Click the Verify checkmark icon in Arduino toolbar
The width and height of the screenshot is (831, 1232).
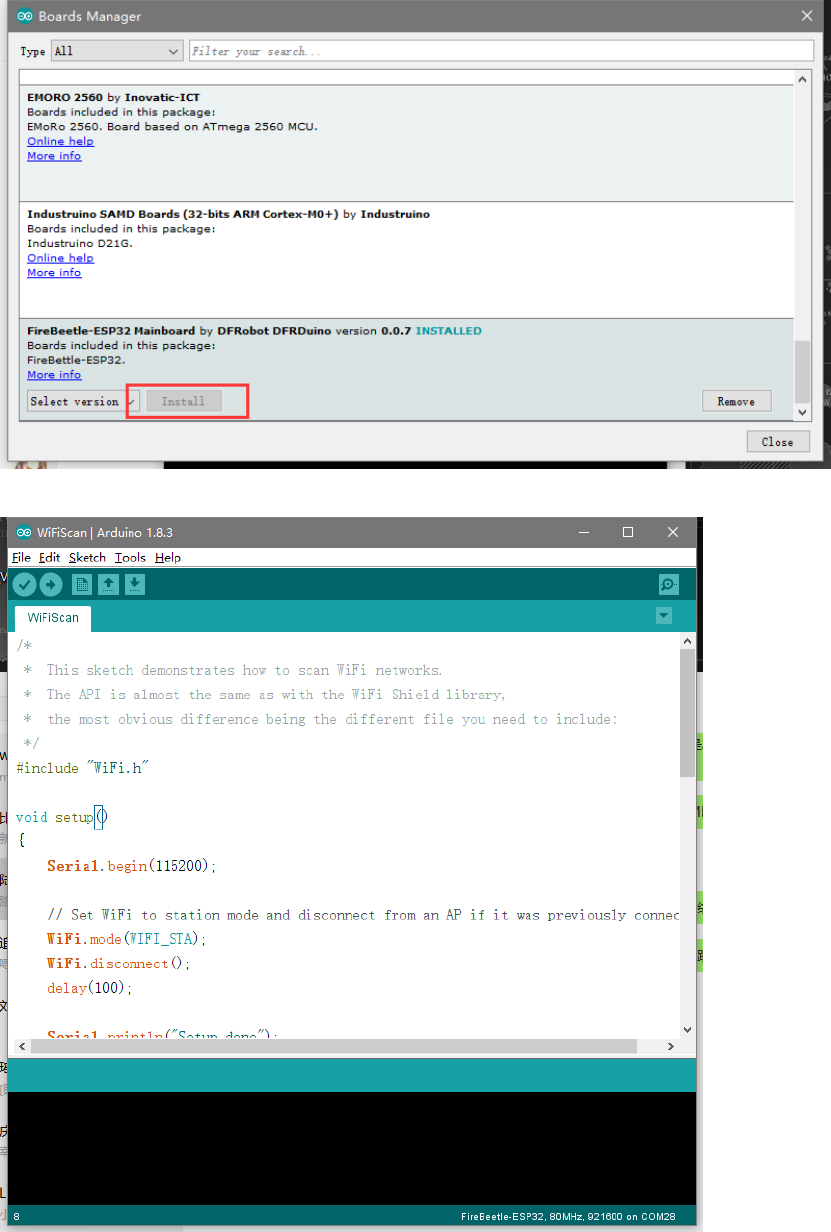(x=25, y=585)
